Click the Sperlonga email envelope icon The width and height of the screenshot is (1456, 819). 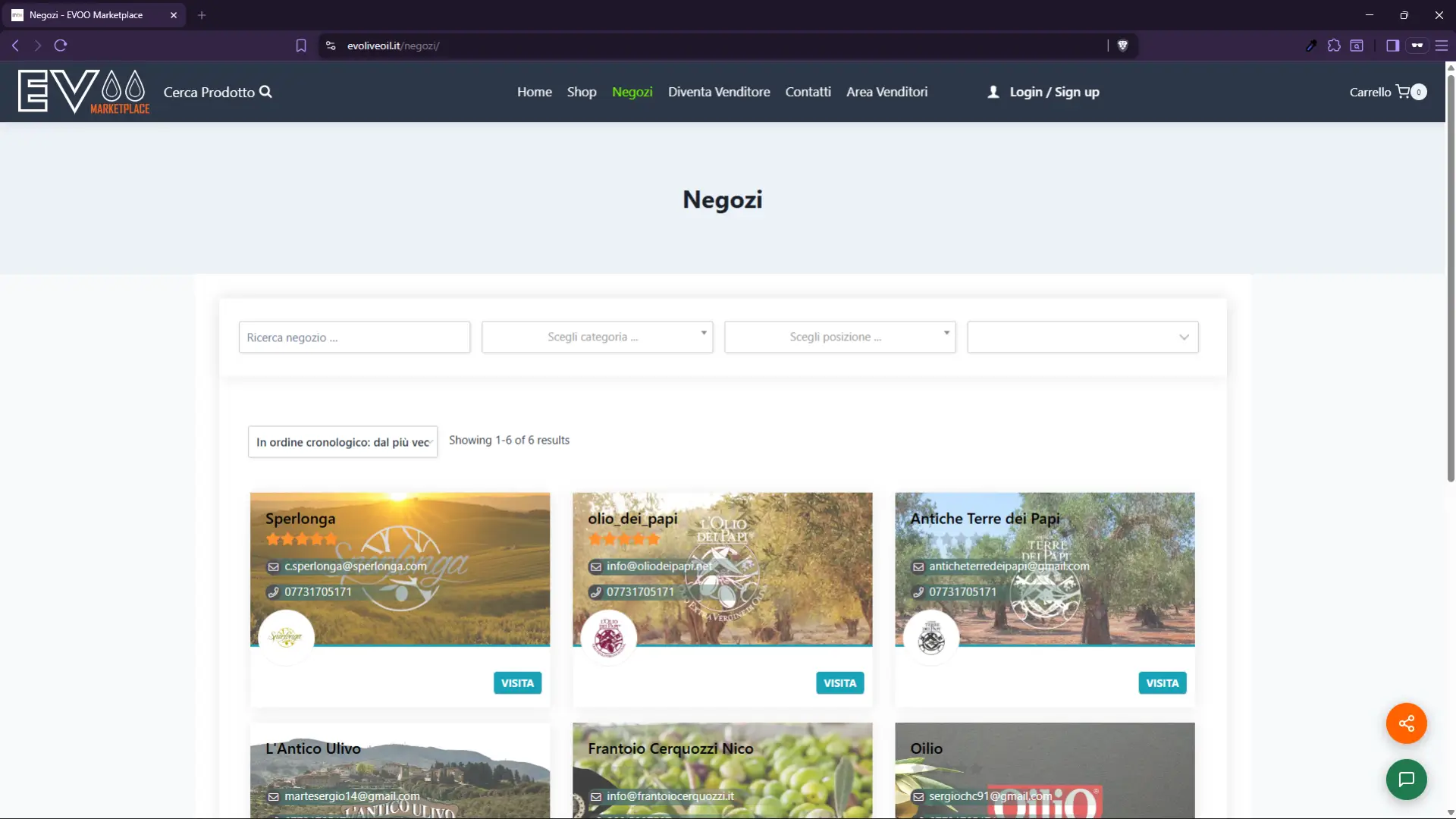273,566
